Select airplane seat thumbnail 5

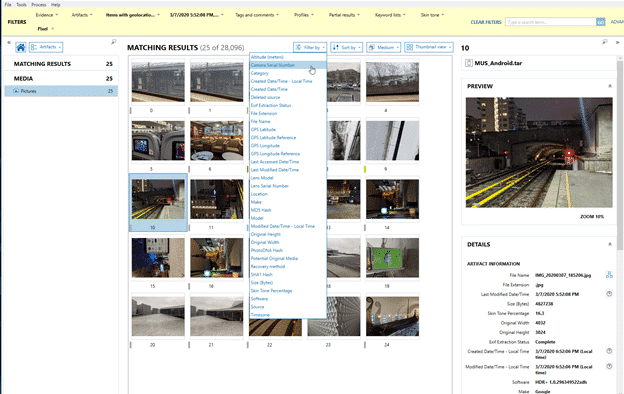coord(158,140)
